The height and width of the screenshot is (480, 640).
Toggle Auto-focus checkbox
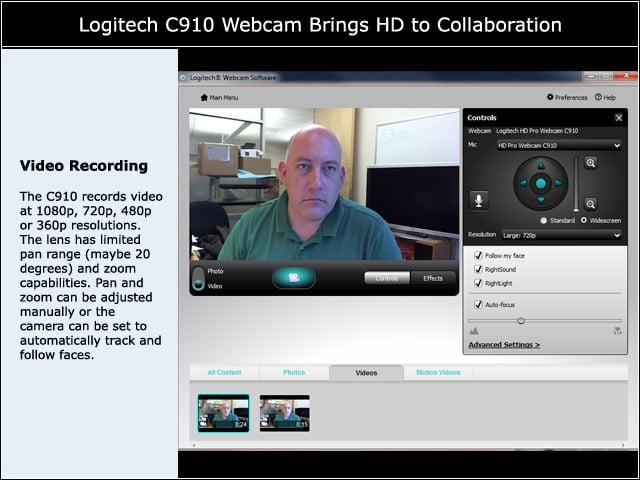click(478, 304)
